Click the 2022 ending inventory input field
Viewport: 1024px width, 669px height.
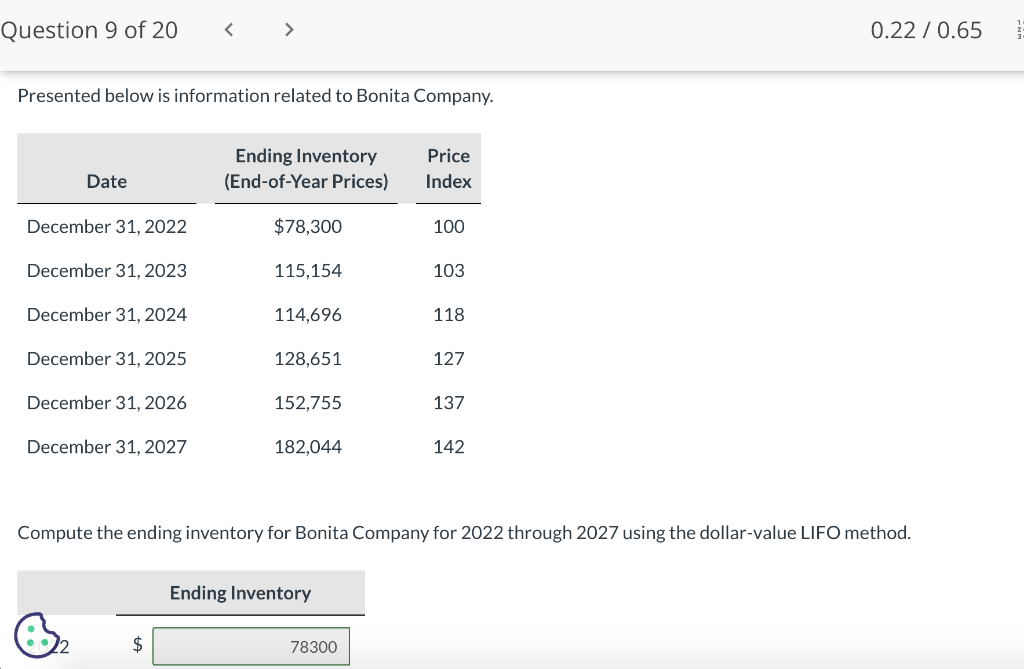click(x=251, y=646)
